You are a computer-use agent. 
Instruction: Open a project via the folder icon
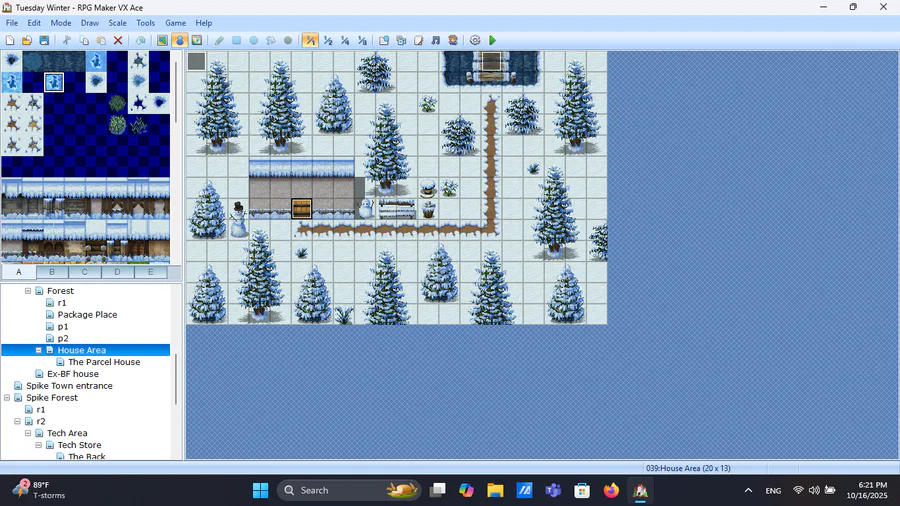pos(26,40)
